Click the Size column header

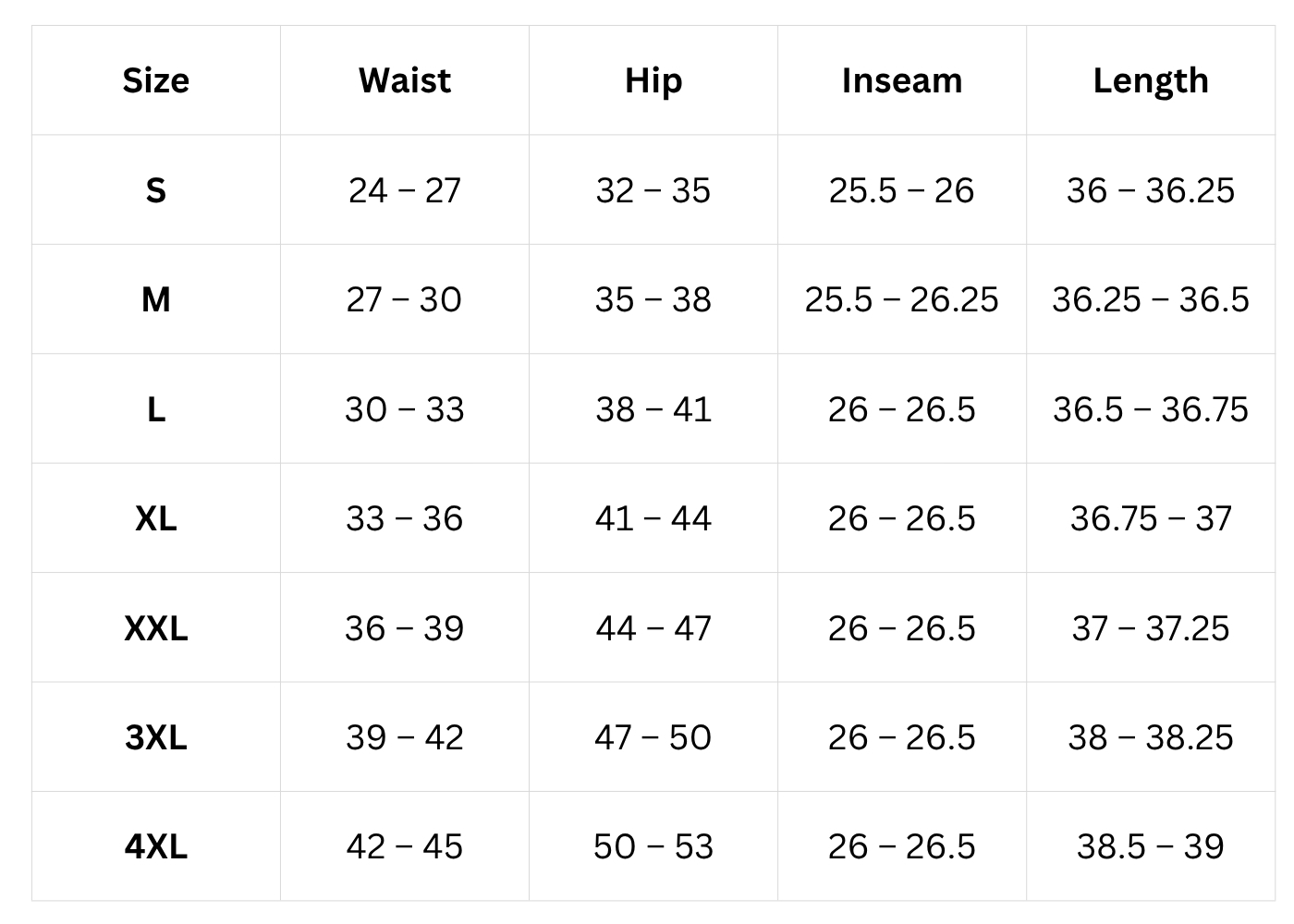(x=156, y=81)
